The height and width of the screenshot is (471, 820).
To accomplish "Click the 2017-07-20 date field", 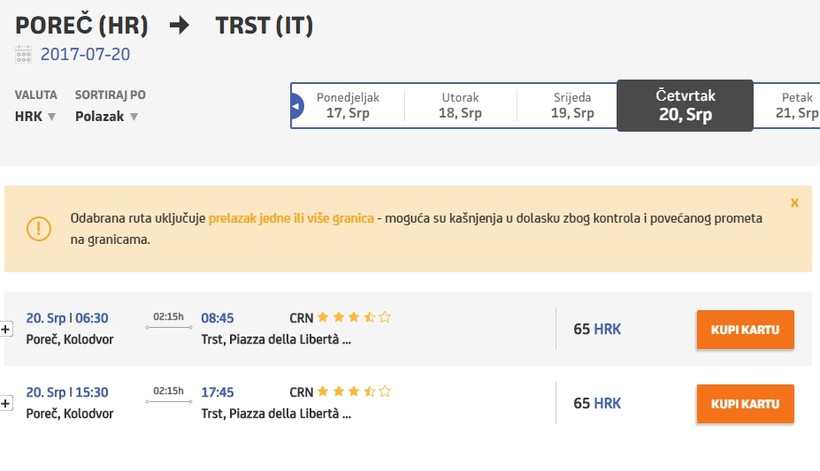I will point(85,55).
